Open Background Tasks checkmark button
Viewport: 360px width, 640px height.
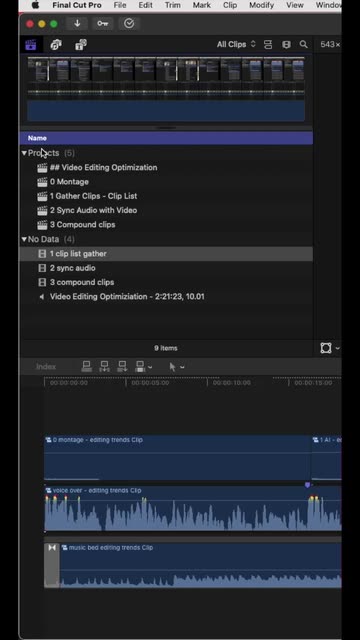[129, 24]
